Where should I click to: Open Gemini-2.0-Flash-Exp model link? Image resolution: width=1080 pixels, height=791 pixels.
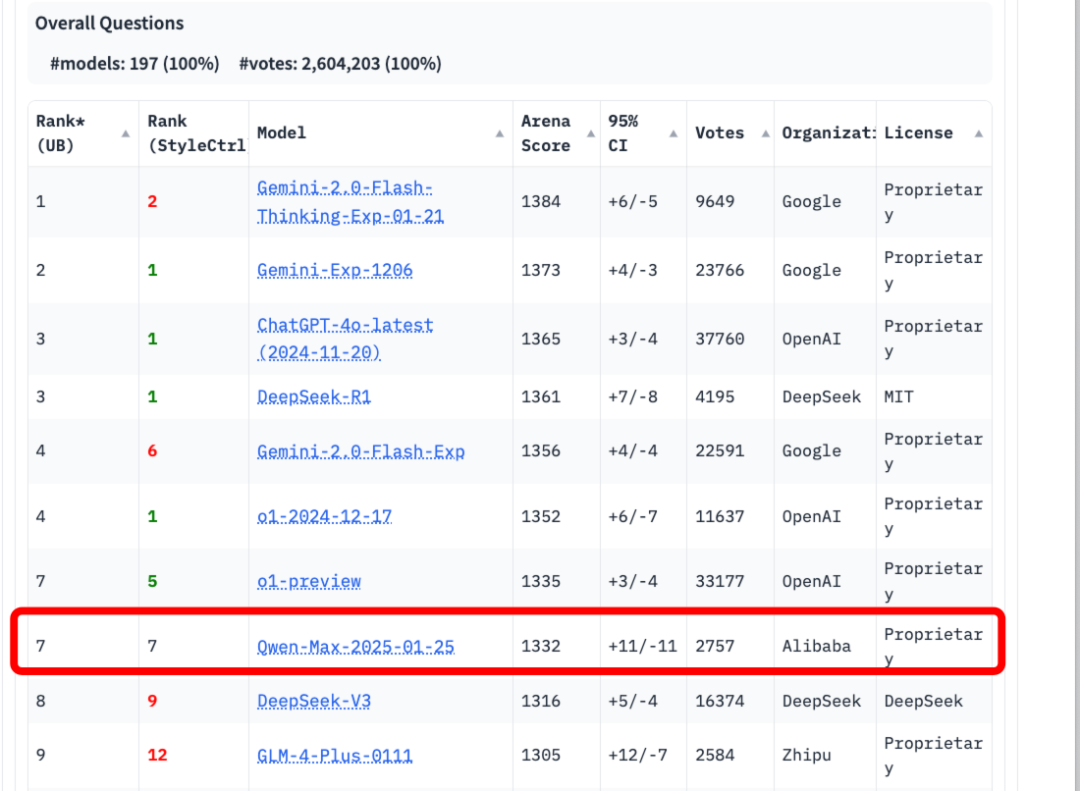[x=361, y=451]
